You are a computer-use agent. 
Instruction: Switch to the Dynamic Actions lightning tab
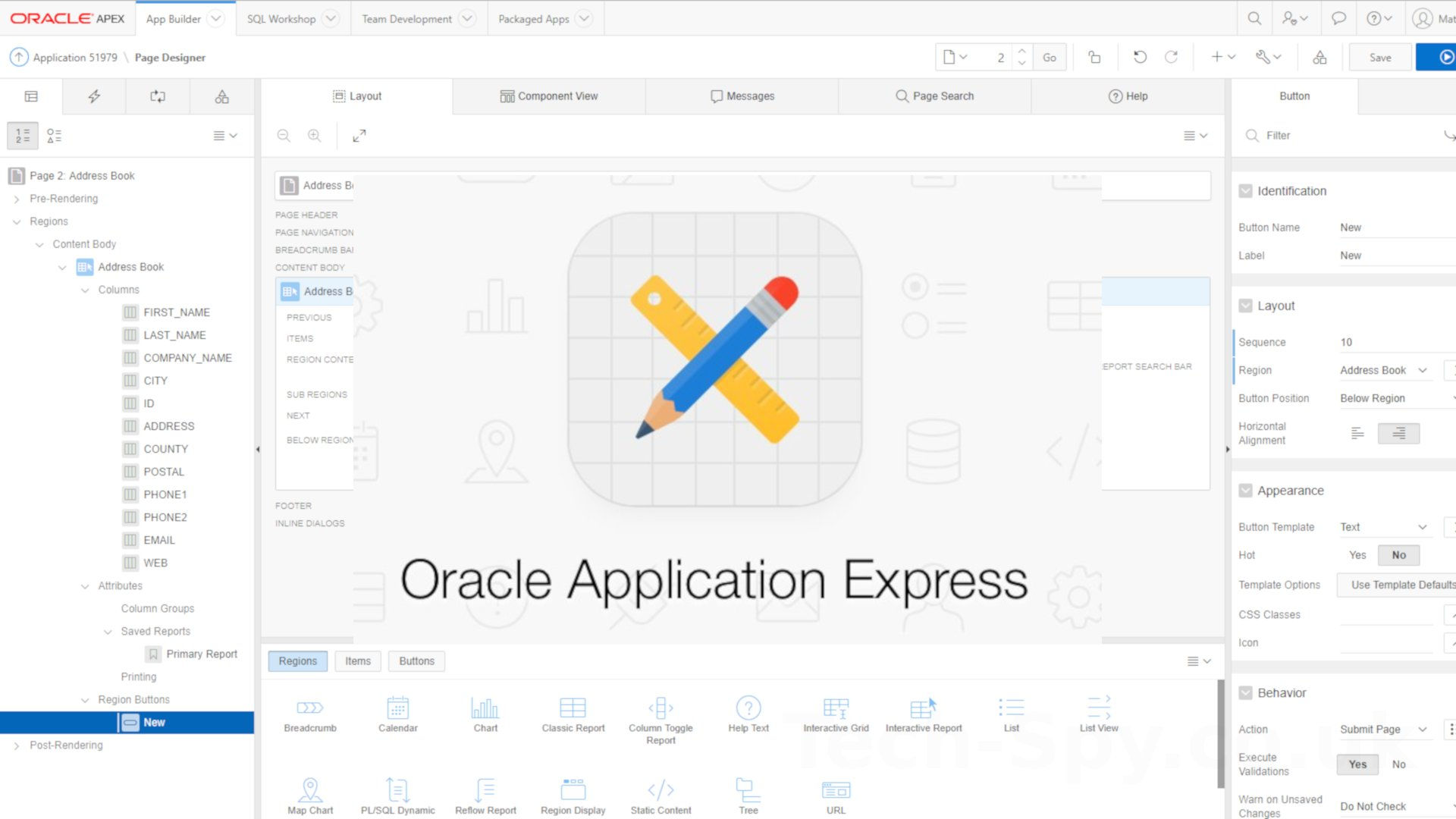pos(94,96)
